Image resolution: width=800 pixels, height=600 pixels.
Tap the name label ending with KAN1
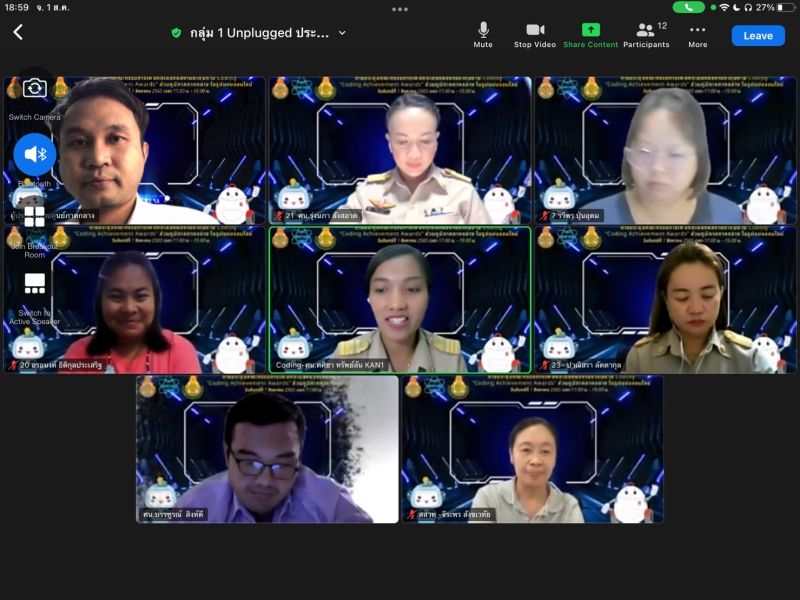pyautogui.click(x=330, y=365)
